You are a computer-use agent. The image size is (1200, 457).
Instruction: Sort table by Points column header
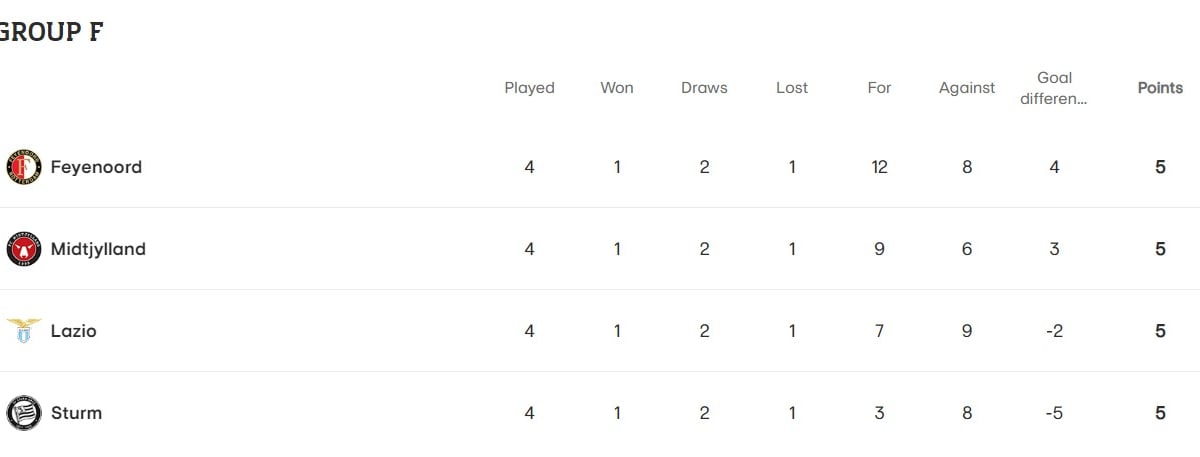[x=1160, y=88]
